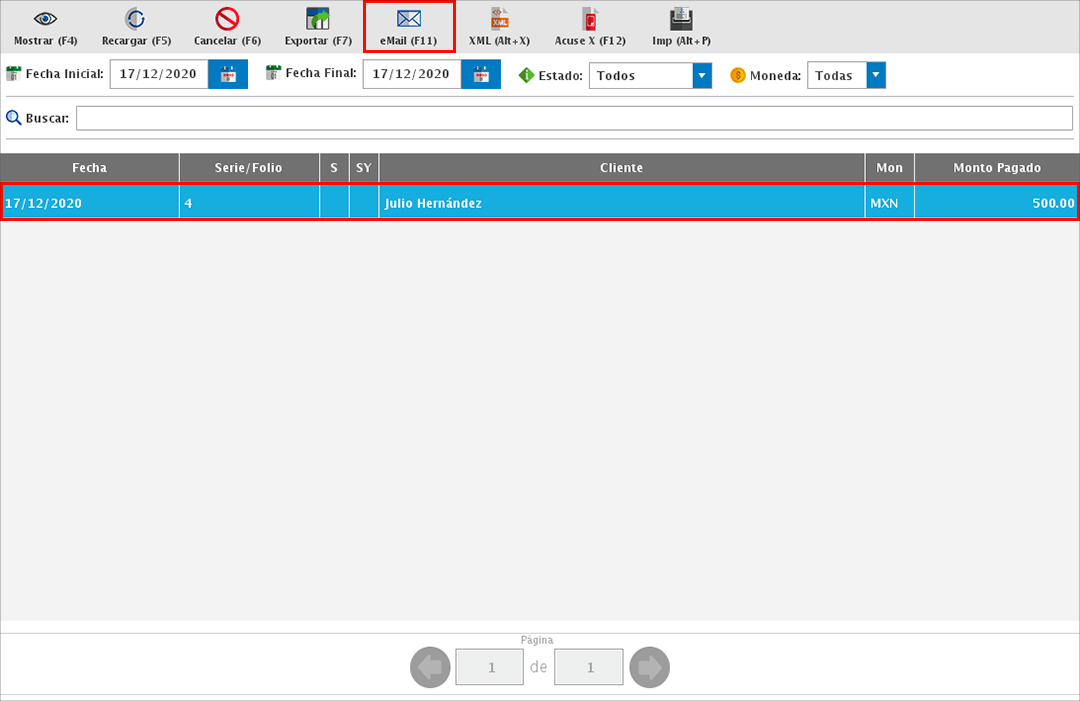The image size is (1080, 701).
Task: Print using the Imp (Alt+P) icon
Action: click(681, 20)
